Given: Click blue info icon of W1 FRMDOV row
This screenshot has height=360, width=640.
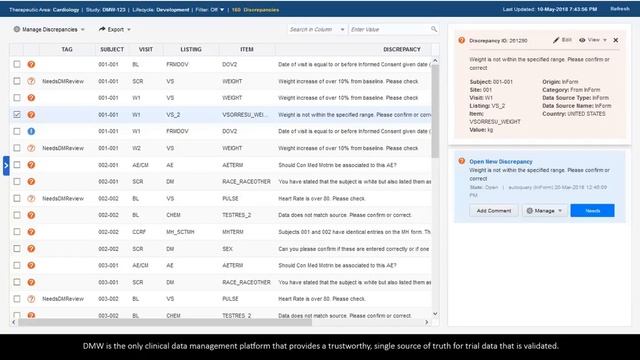Looking at the screenshot, I should click(31, 131).
